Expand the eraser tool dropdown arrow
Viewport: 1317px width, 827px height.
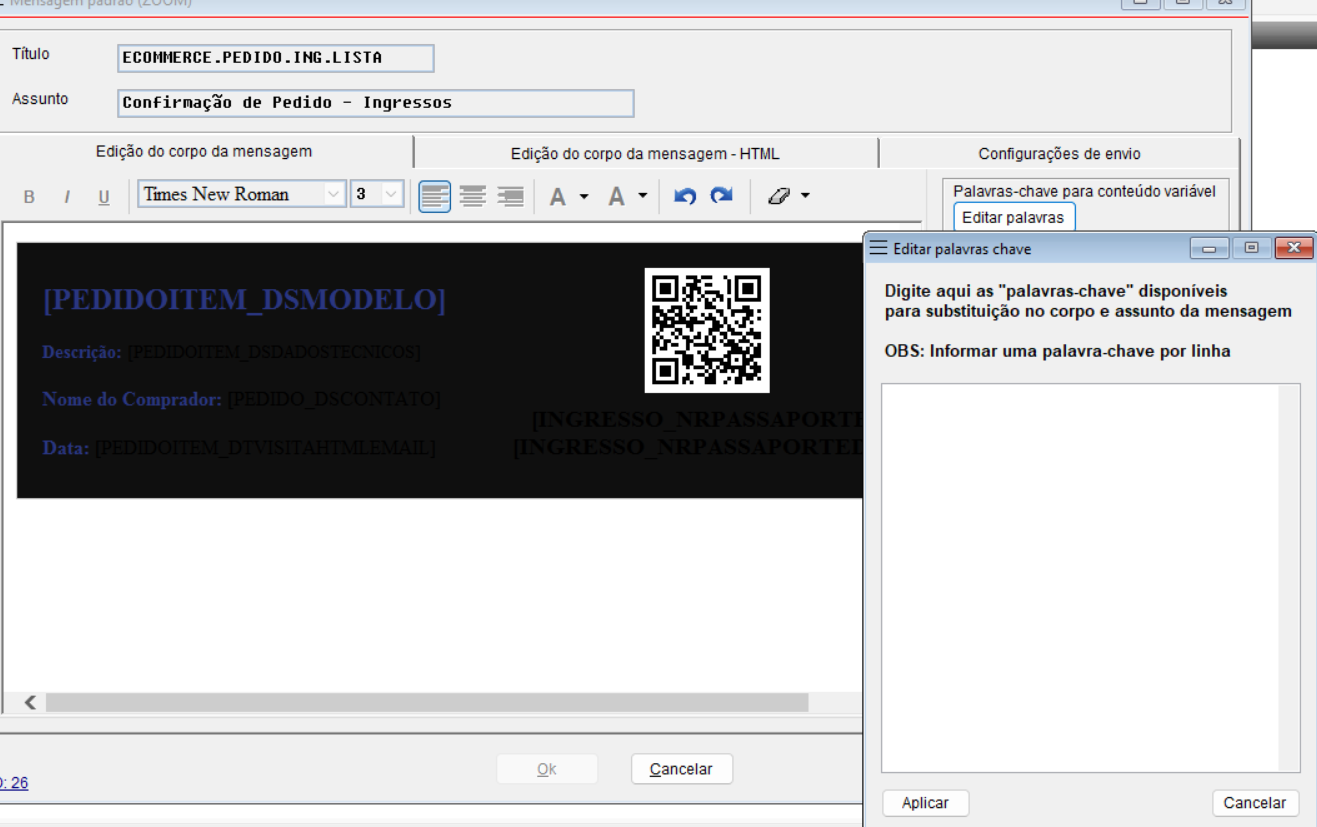[805, 196]
